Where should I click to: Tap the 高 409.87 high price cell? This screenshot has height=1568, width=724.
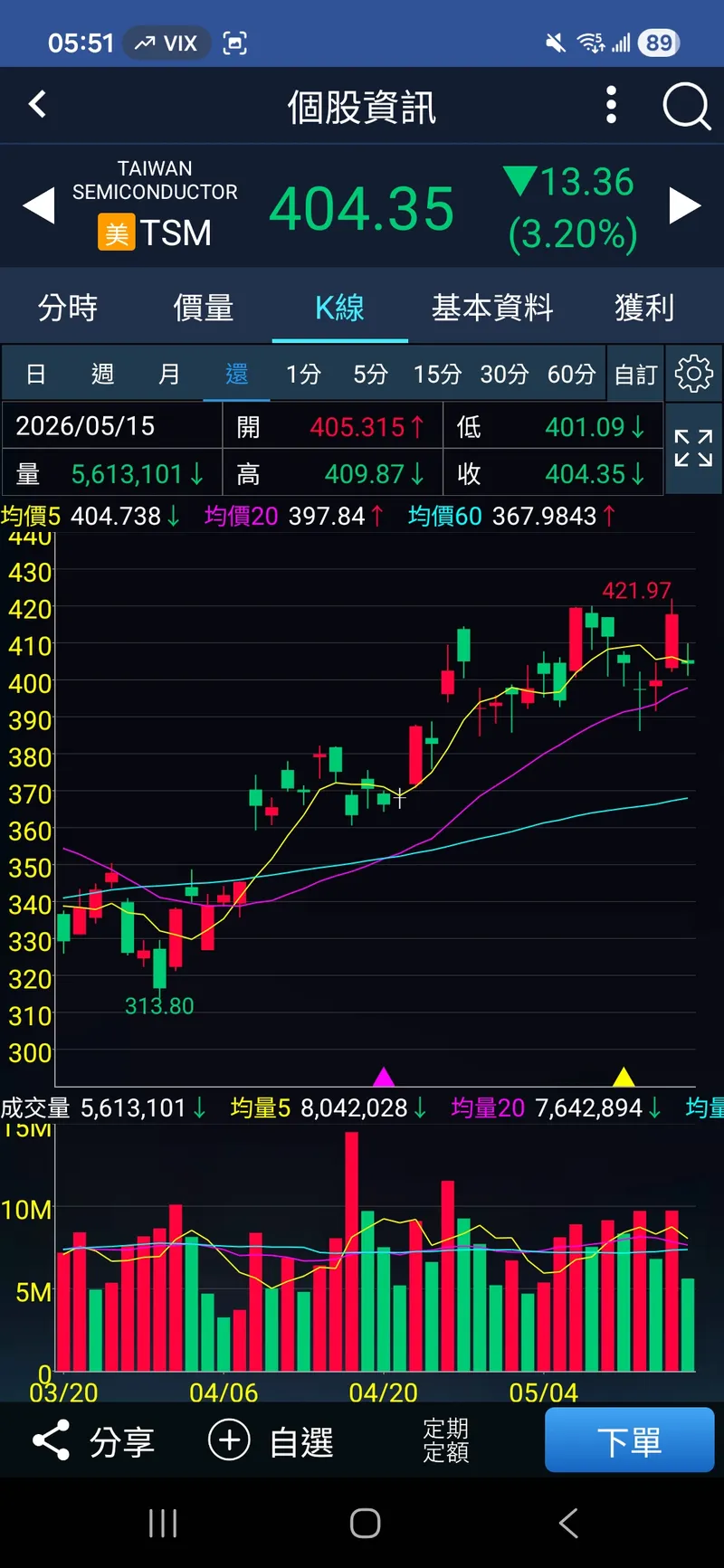coord(332,473)
